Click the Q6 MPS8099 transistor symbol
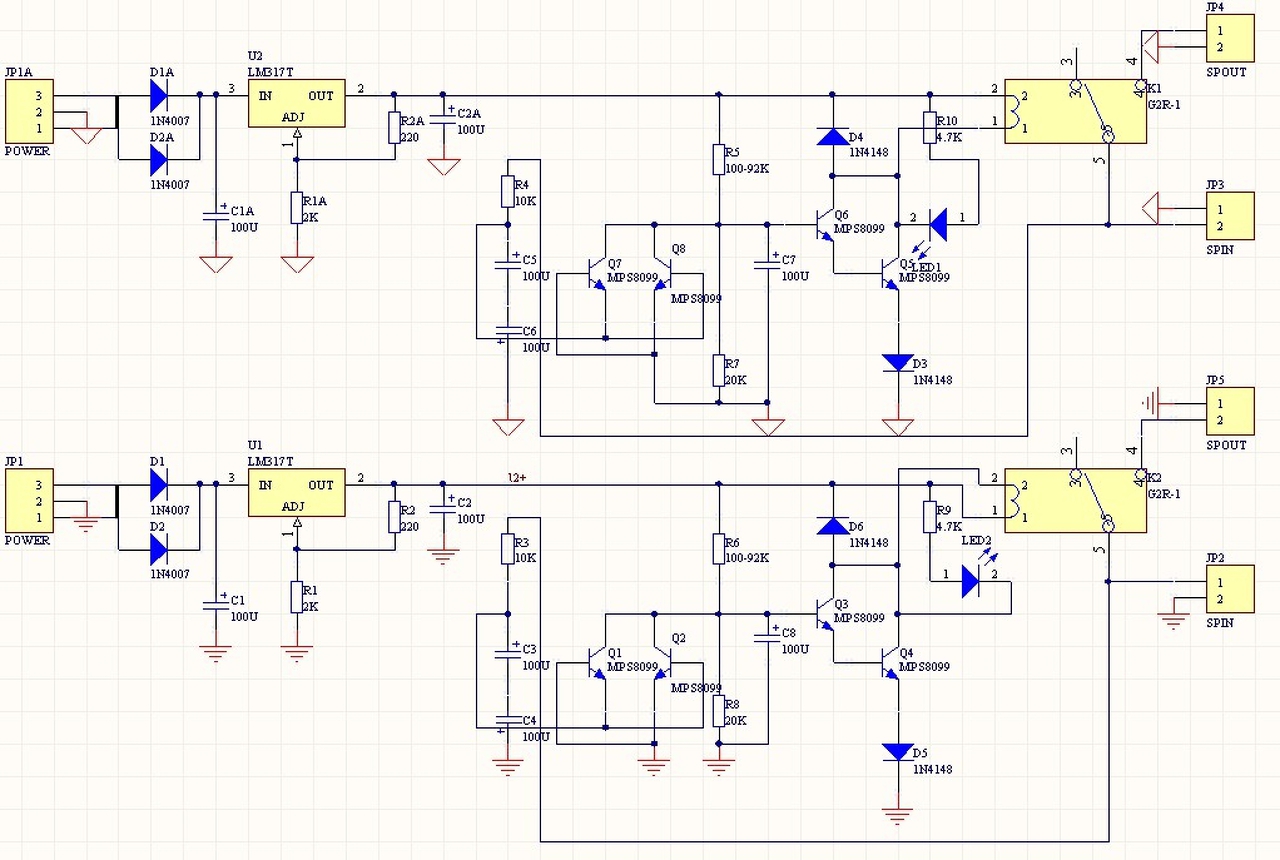This screenshot has height=860, width=1280. click(822, 225)
